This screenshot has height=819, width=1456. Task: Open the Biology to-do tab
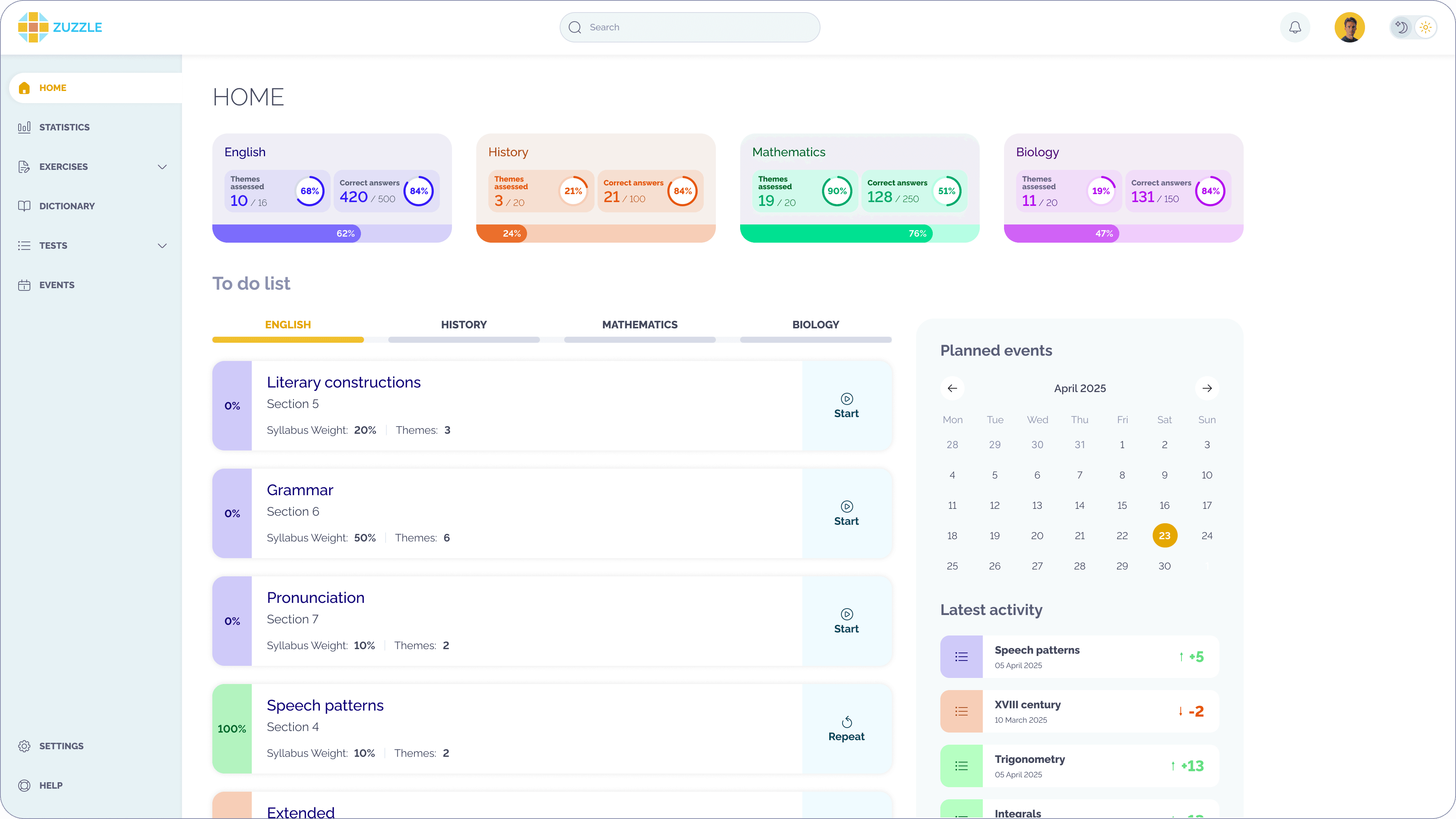point(815,325)
